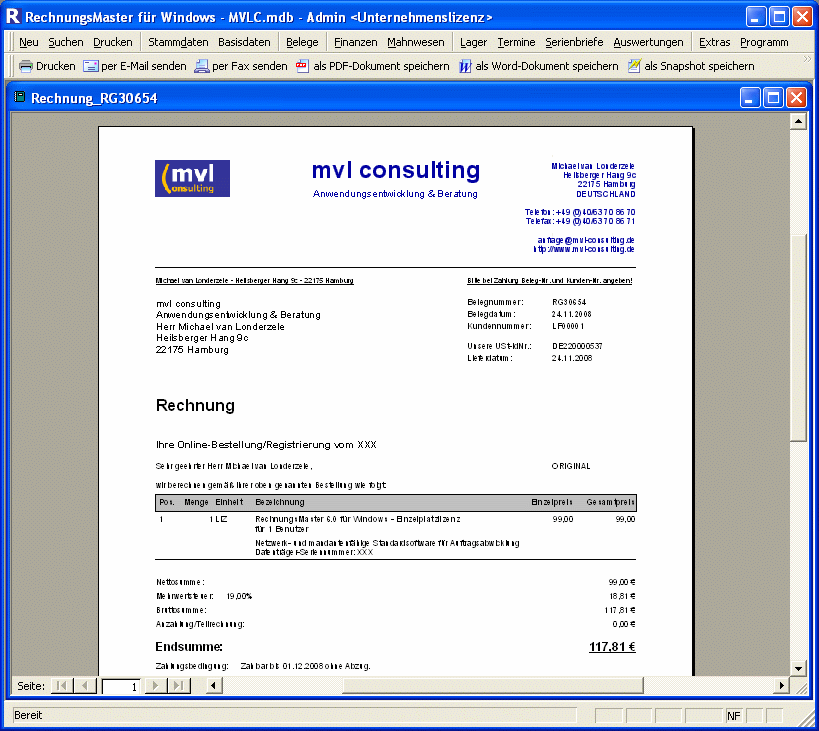Open the Extras menu

(715, 42)
